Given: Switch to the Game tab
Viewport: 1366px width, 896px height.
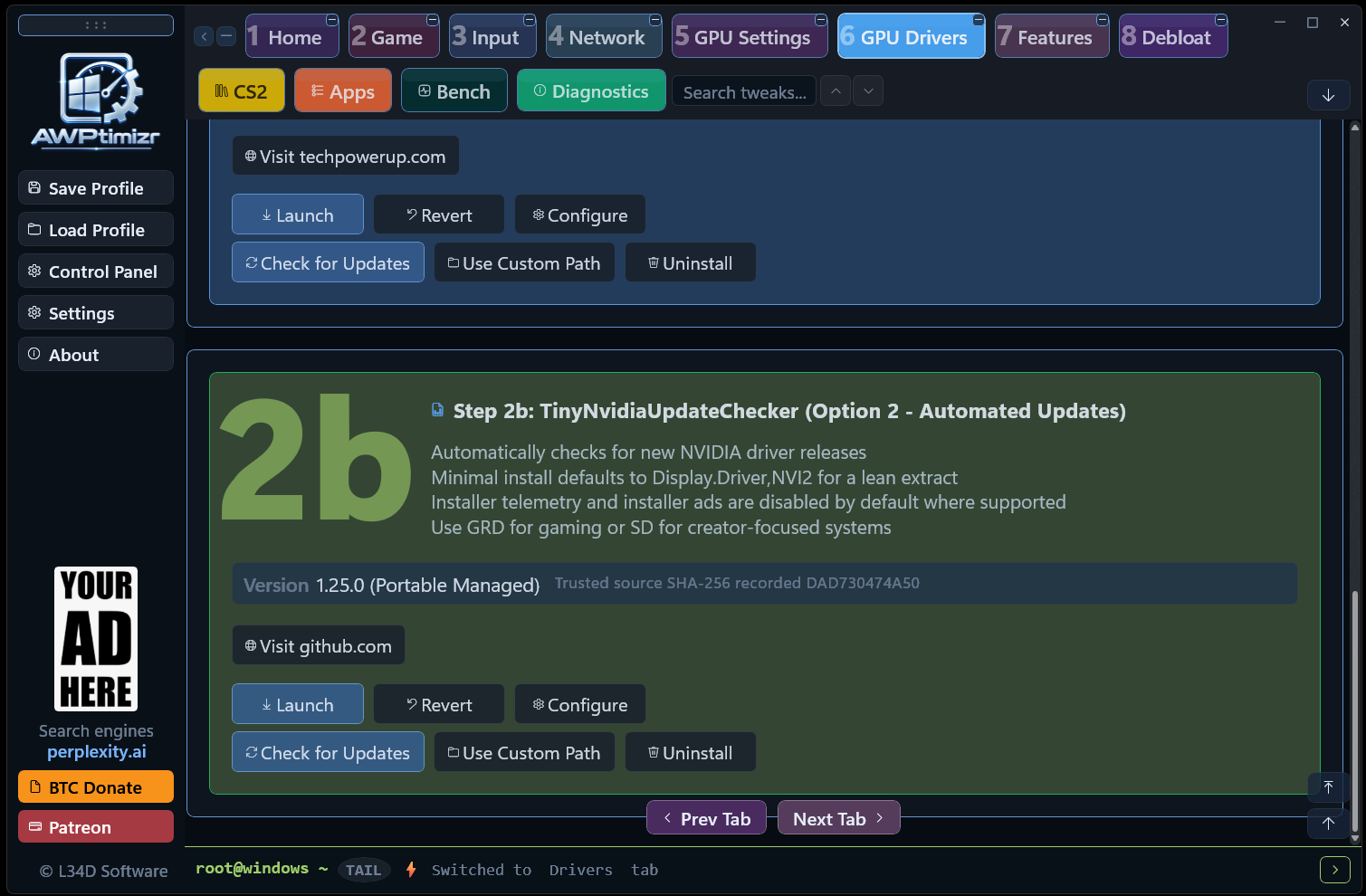Looking at the screenshot, I should [394, 36].
